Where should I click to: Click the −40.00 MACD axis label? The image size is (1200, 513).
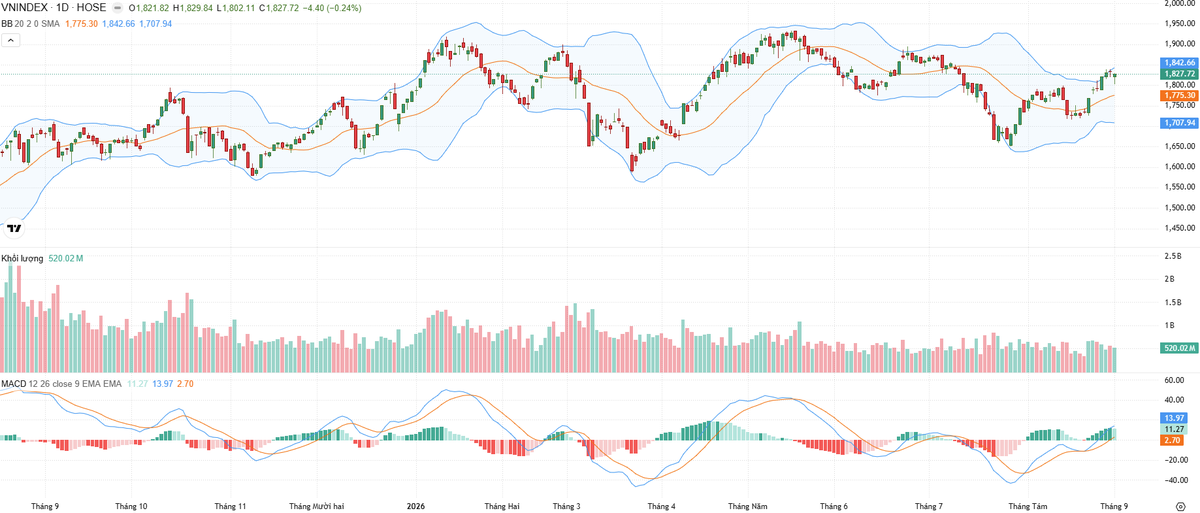(x=1175, y=480)
